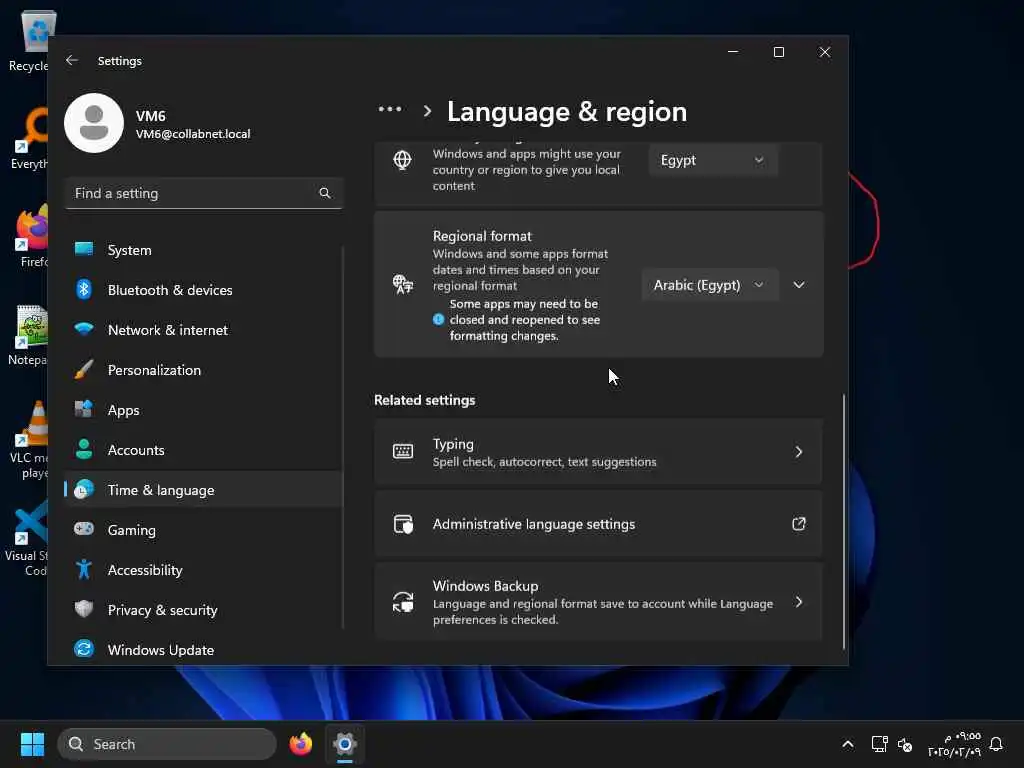Open Administrative language settings
1024x768 pixels.
click(598, 524)
